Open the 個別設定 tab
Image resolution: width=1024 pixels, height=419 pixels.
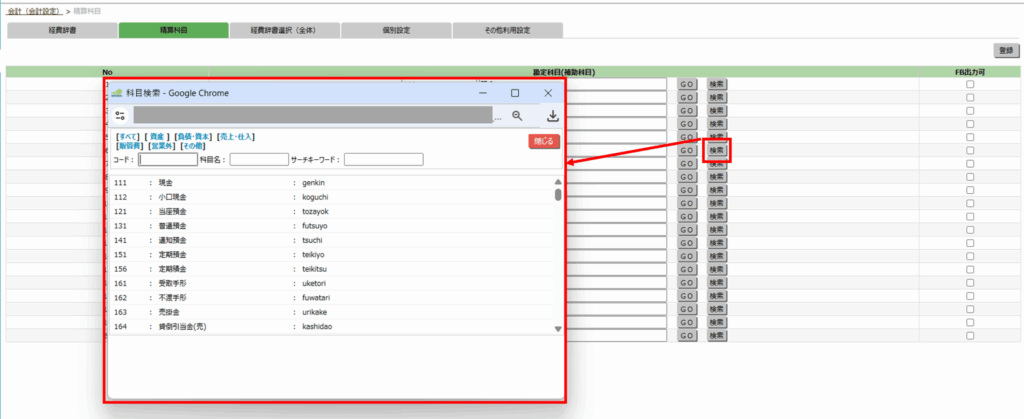click(x=395, y=30)
